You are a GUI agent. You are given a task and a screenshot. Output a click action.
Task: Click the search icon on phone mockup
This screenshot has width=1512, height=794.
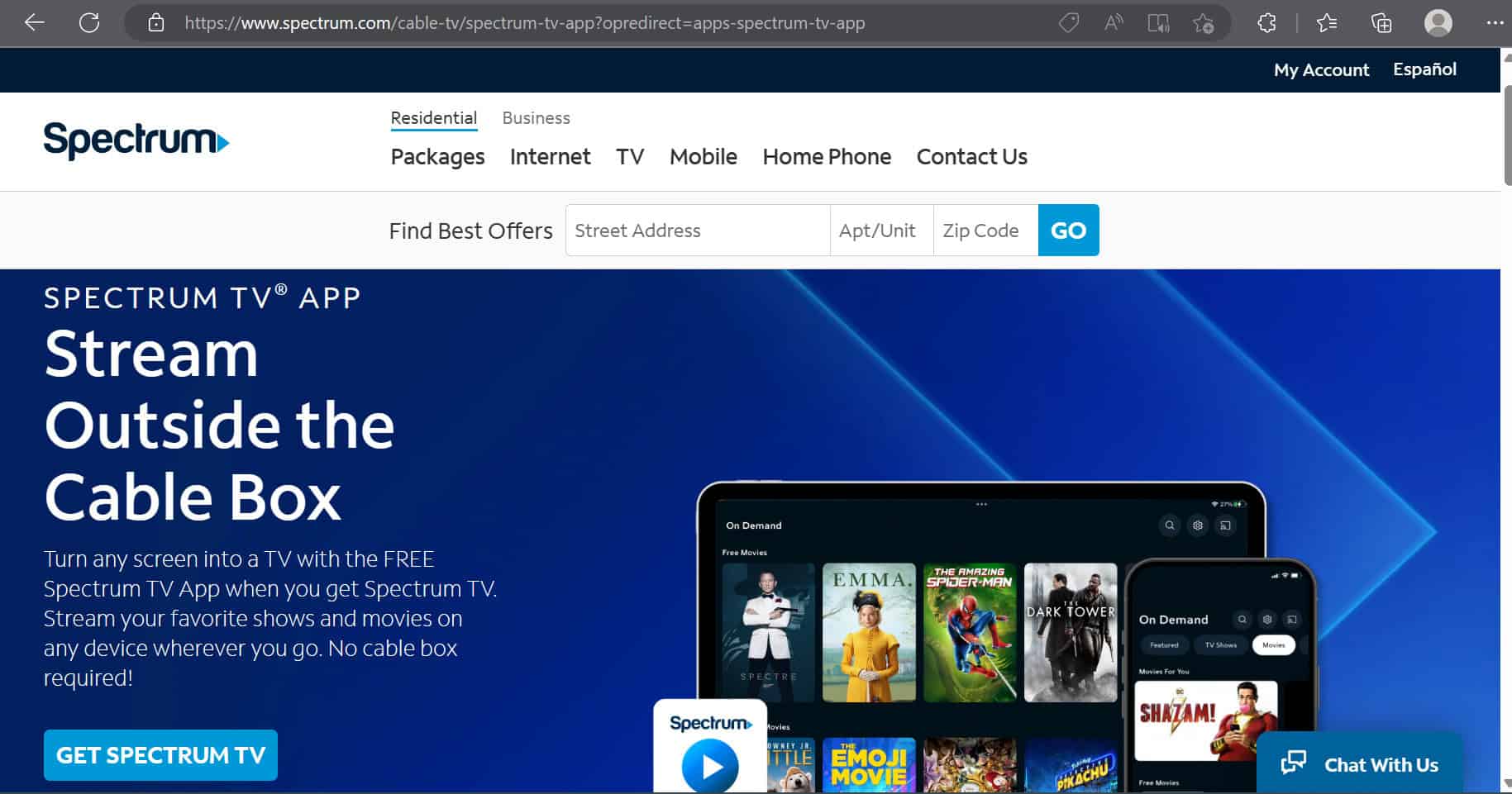point(1242,619)
